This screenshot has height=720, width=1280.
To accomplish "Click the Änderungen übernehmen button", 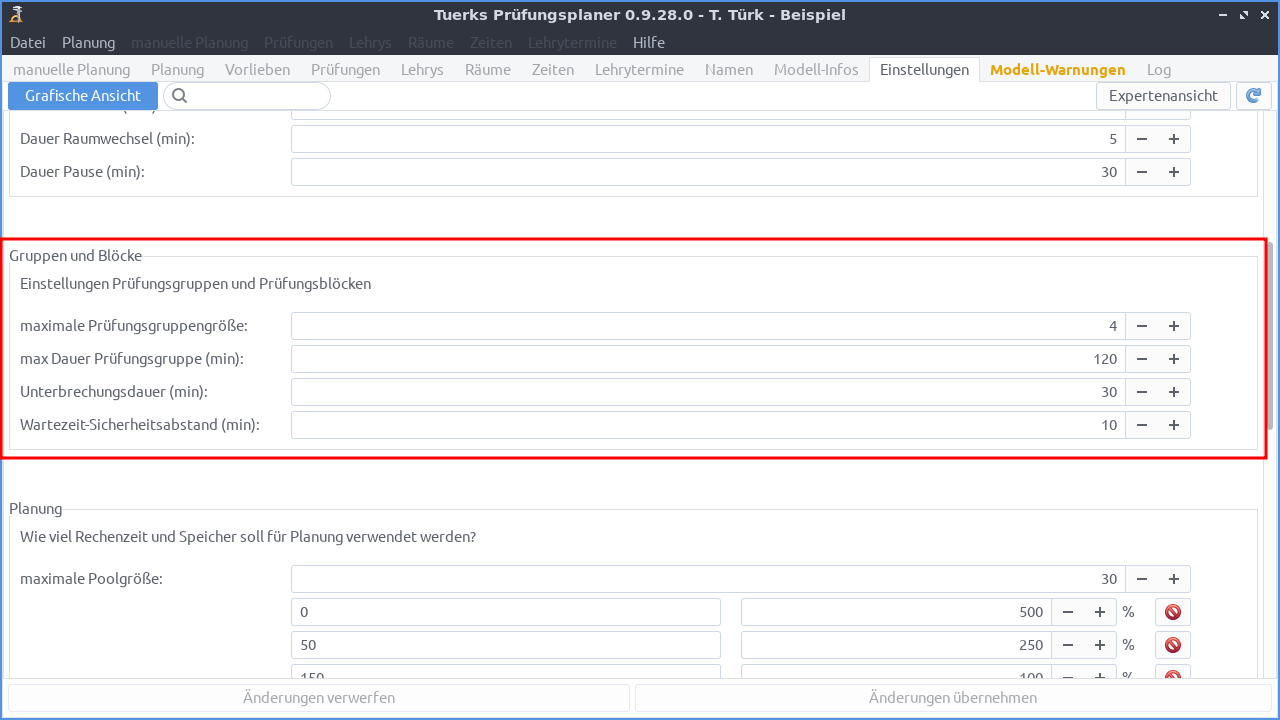I will (952, 697).
